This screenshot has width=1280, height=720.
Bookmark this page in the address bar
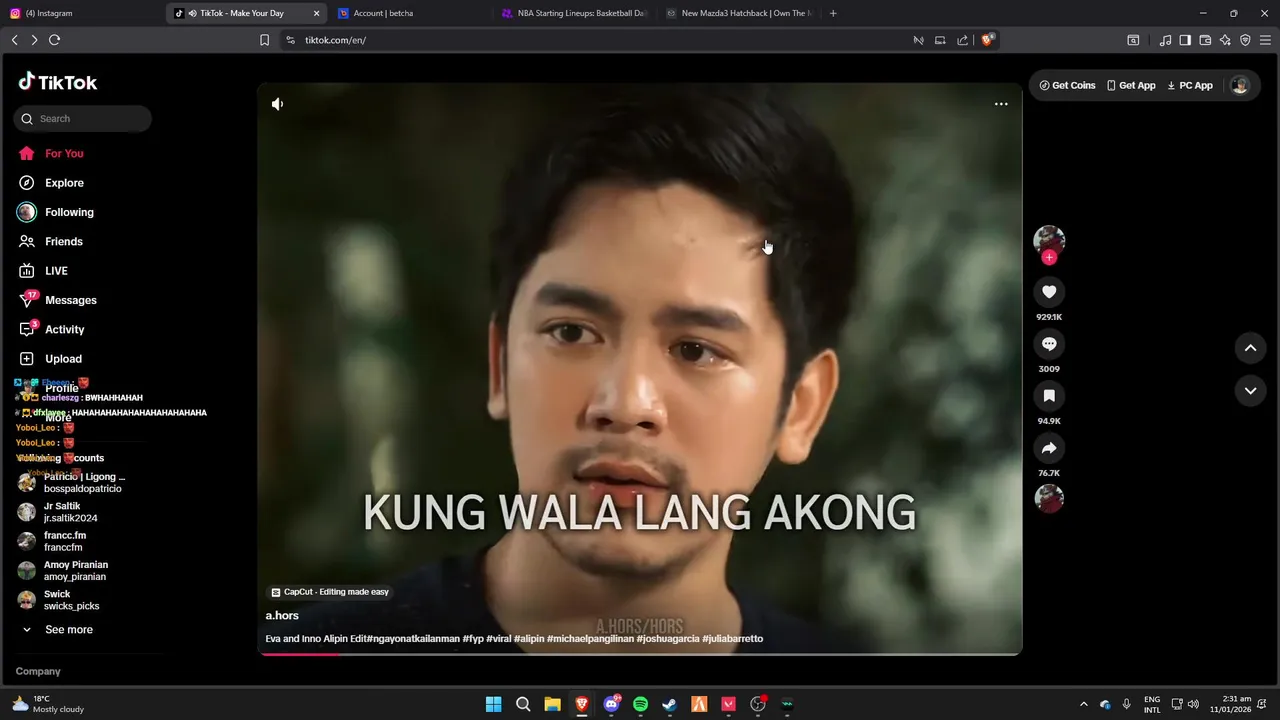264,40
